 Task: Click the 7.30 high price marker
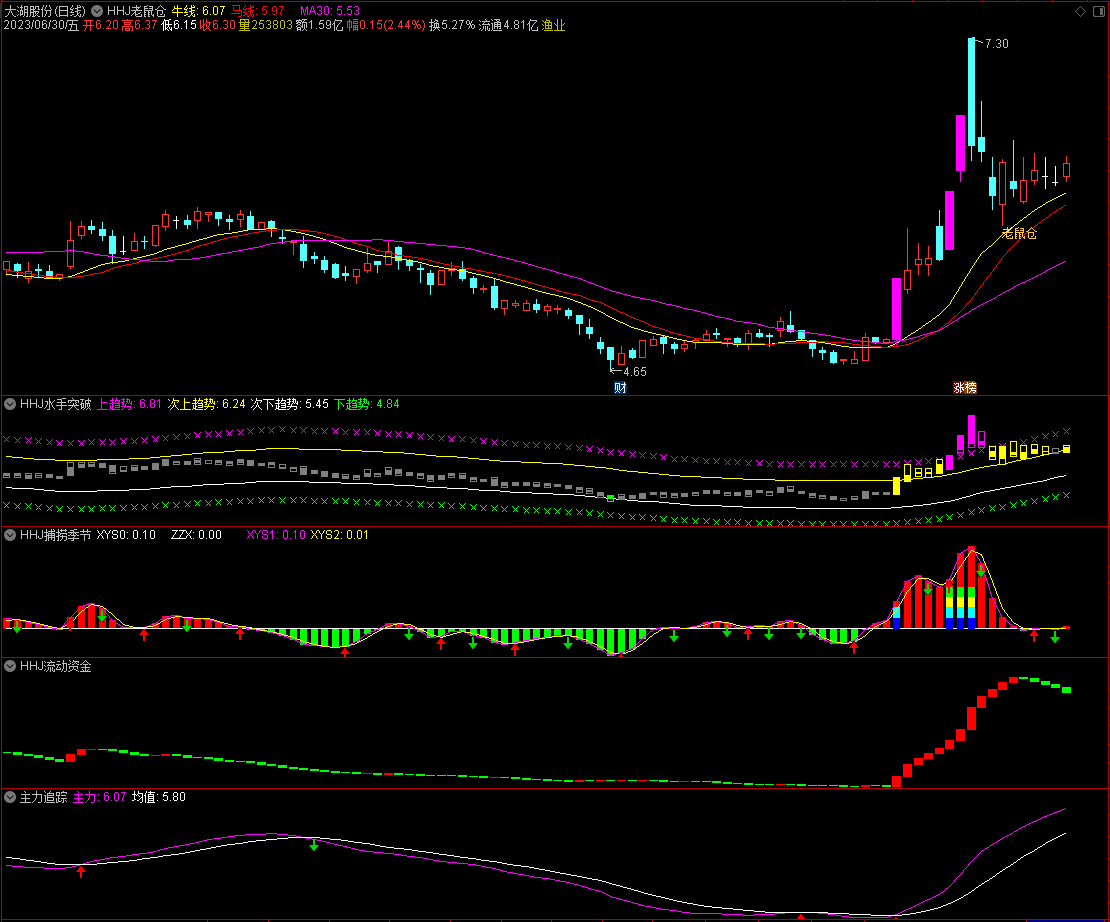[x=995, y=44]
